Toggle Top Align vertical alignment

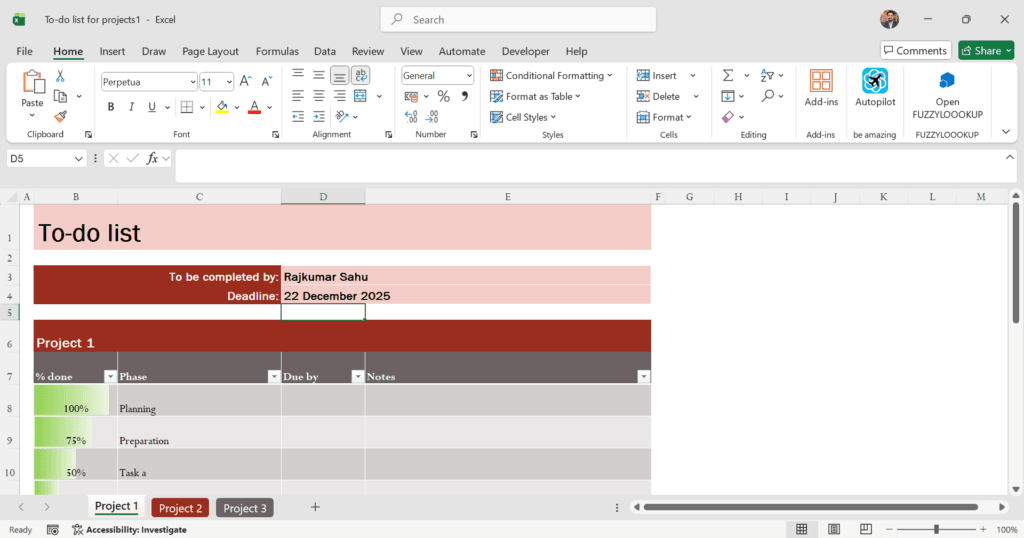298,74
